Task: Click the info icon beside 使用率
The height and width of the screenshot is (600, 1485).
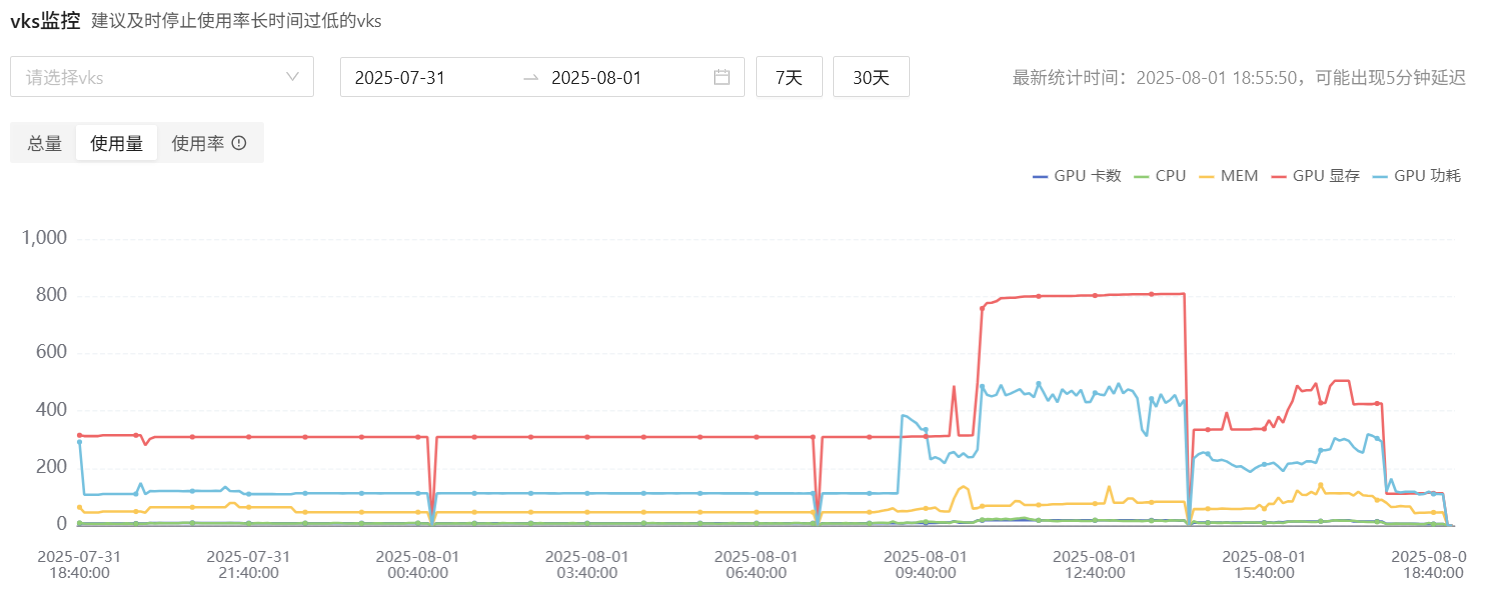Action: 239,143
